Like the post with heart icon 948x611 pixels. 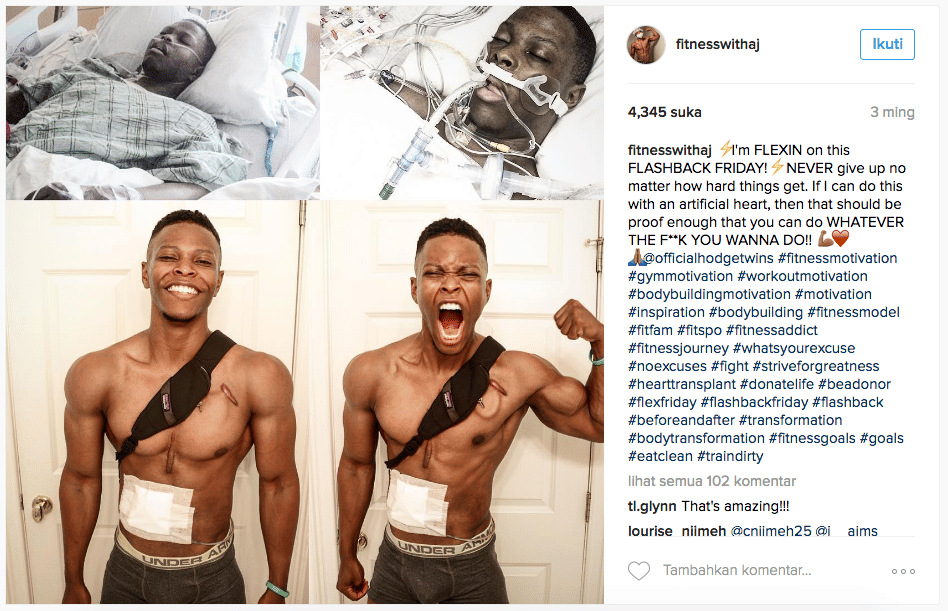pos(638,571)
